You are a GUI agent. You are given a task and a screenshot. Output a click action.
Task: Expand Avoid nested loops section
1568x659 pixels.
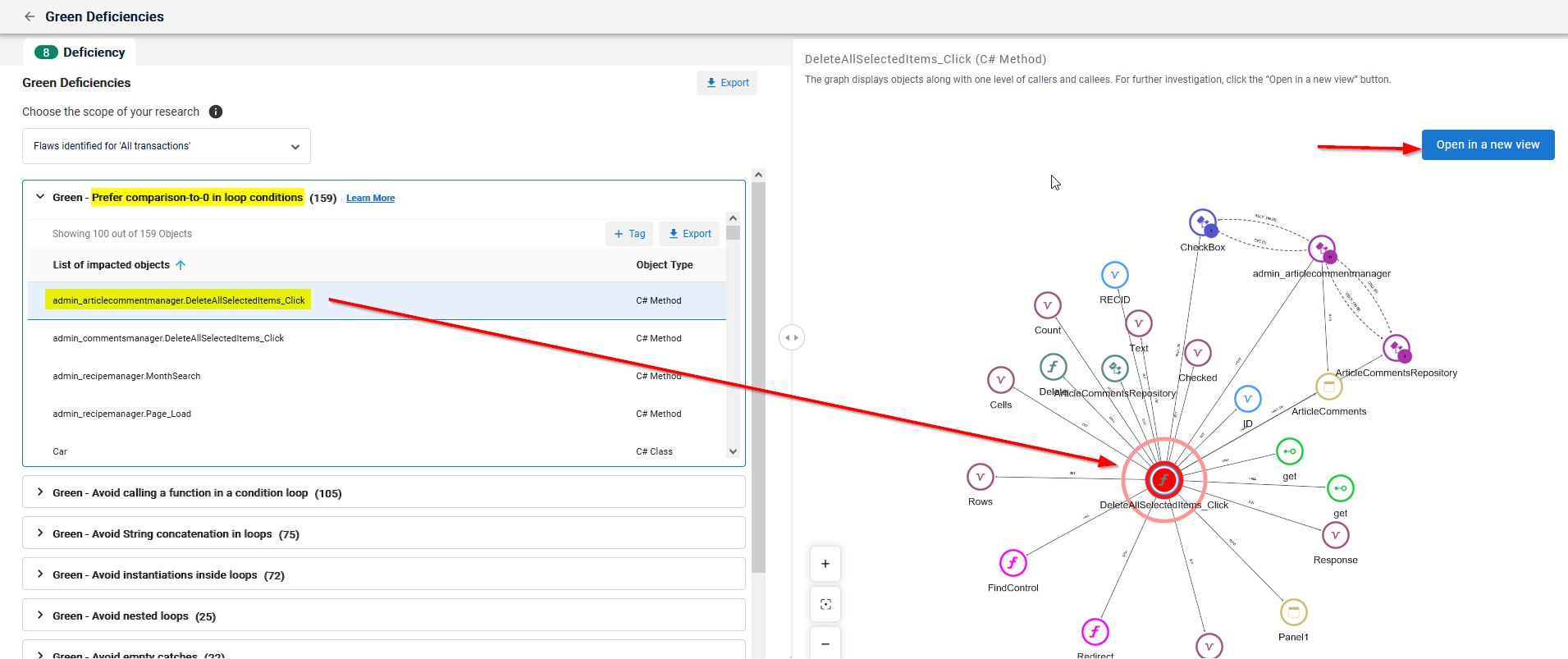tap(40, 616)
